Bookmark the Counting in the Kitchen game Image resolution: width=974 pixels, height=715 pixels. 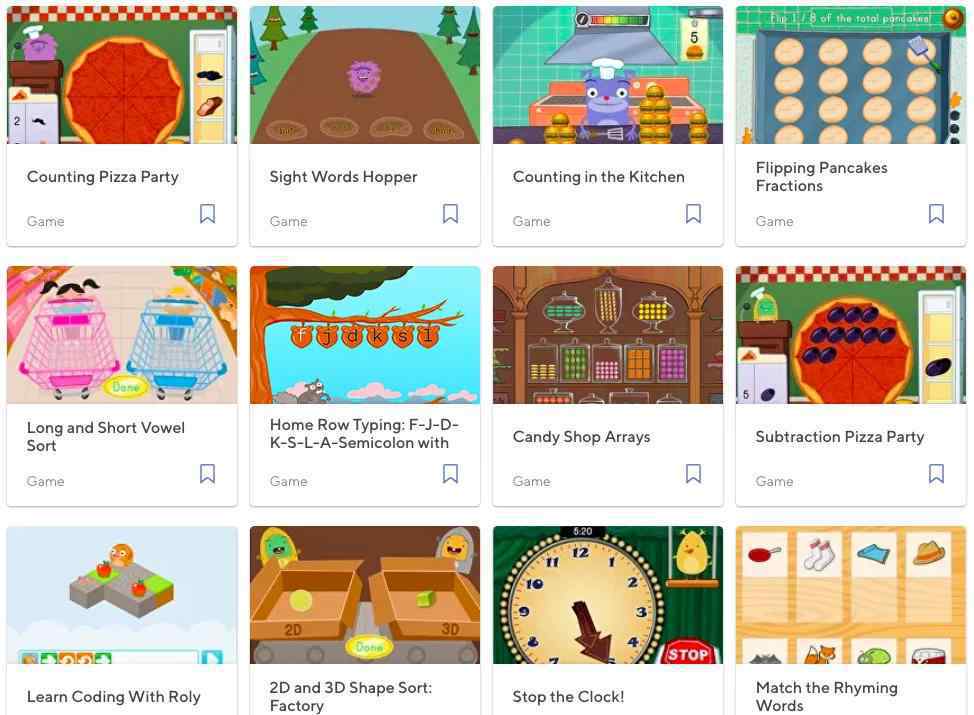pos(693,214)
